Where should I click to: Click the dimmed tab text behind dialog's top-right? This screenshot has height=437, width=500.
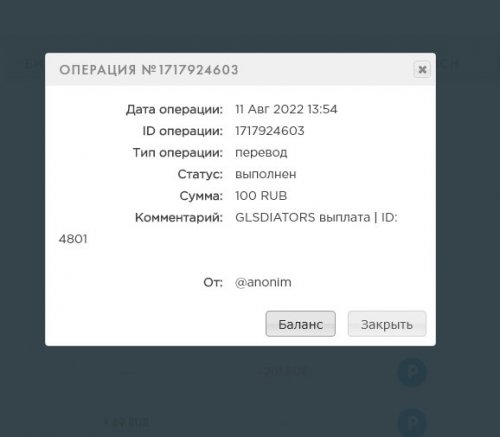coord(448,64)
